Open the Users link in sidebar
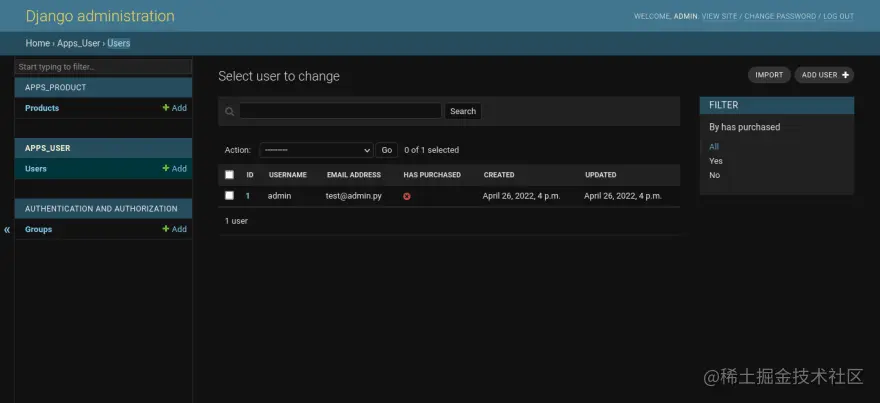 (36, 168)
